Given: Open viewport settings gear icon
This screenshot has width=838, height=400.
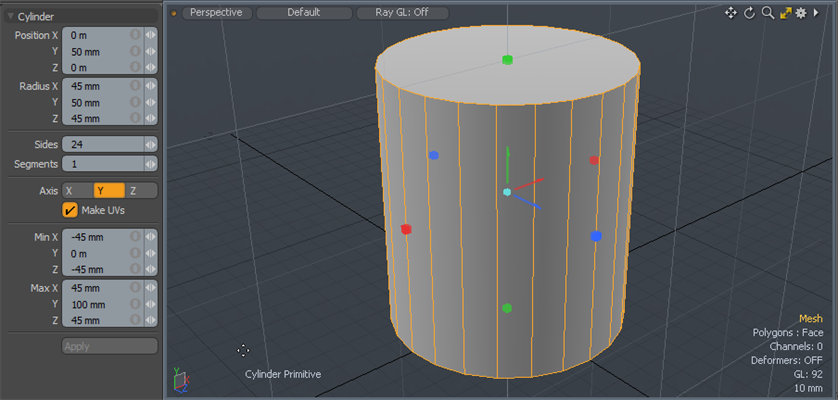Looking at the screenshot, I should tap(802, 13).
